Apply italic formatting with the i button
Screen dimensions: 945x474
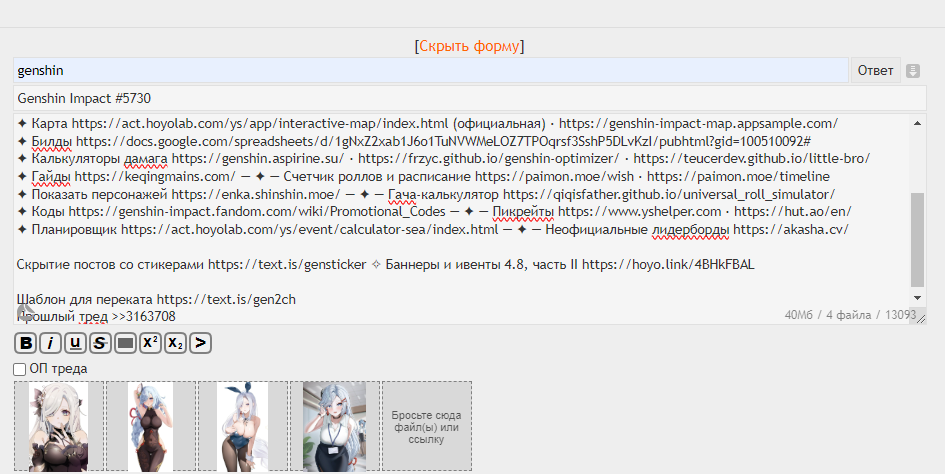(50, 343)
